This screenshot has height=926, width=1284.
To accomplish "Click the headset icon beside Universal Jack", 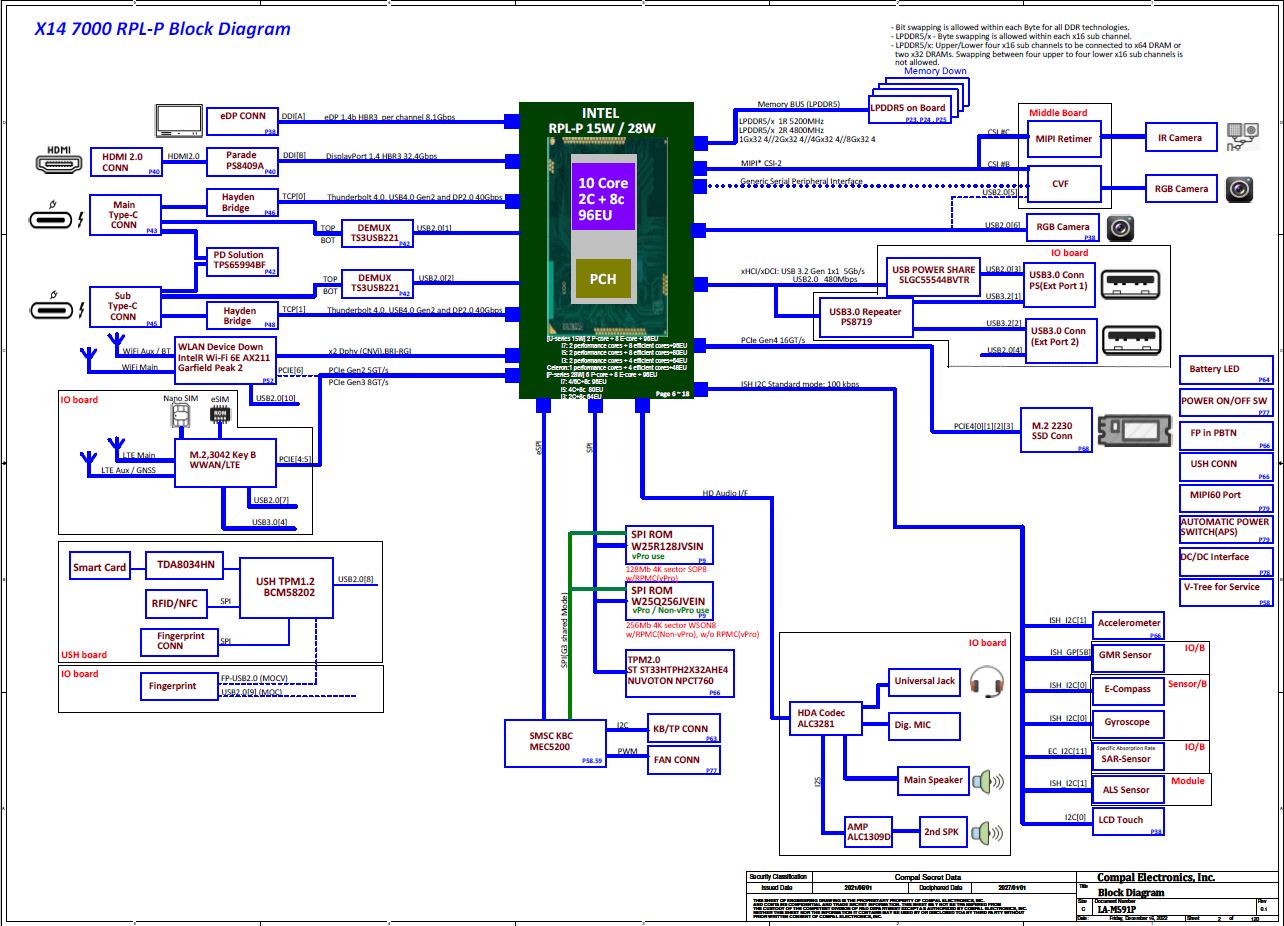I will (986, 683).
